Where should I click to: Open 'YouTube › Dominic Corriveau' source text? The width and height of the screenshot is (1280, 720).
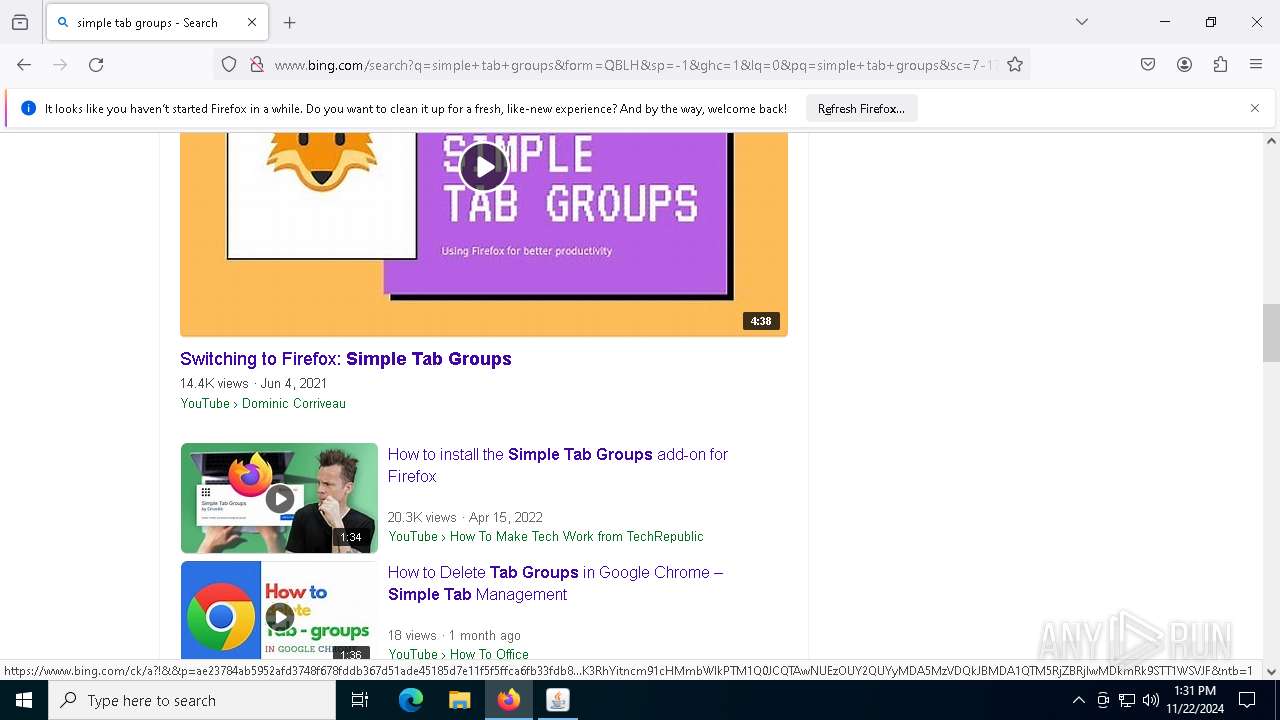point(263,404)
